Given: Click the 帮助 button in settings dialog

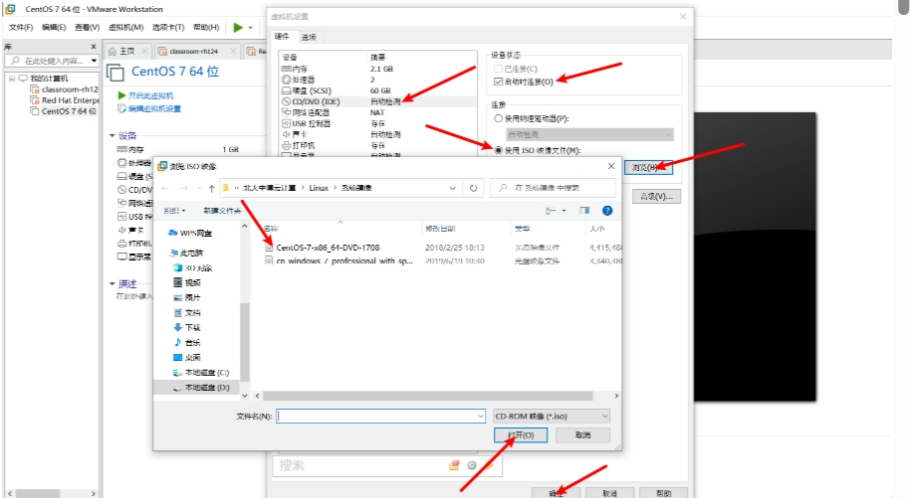Looking at the screenshot, I should click(663, 493).
